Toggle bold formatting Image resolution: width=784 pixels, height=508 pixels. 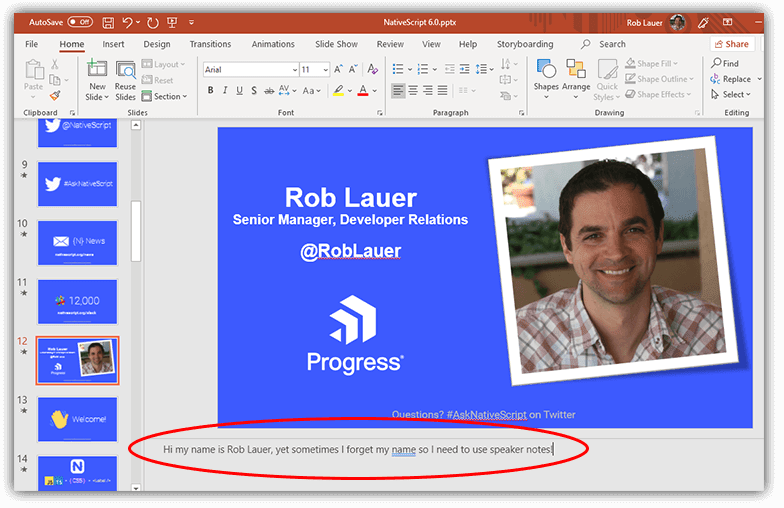210,90
